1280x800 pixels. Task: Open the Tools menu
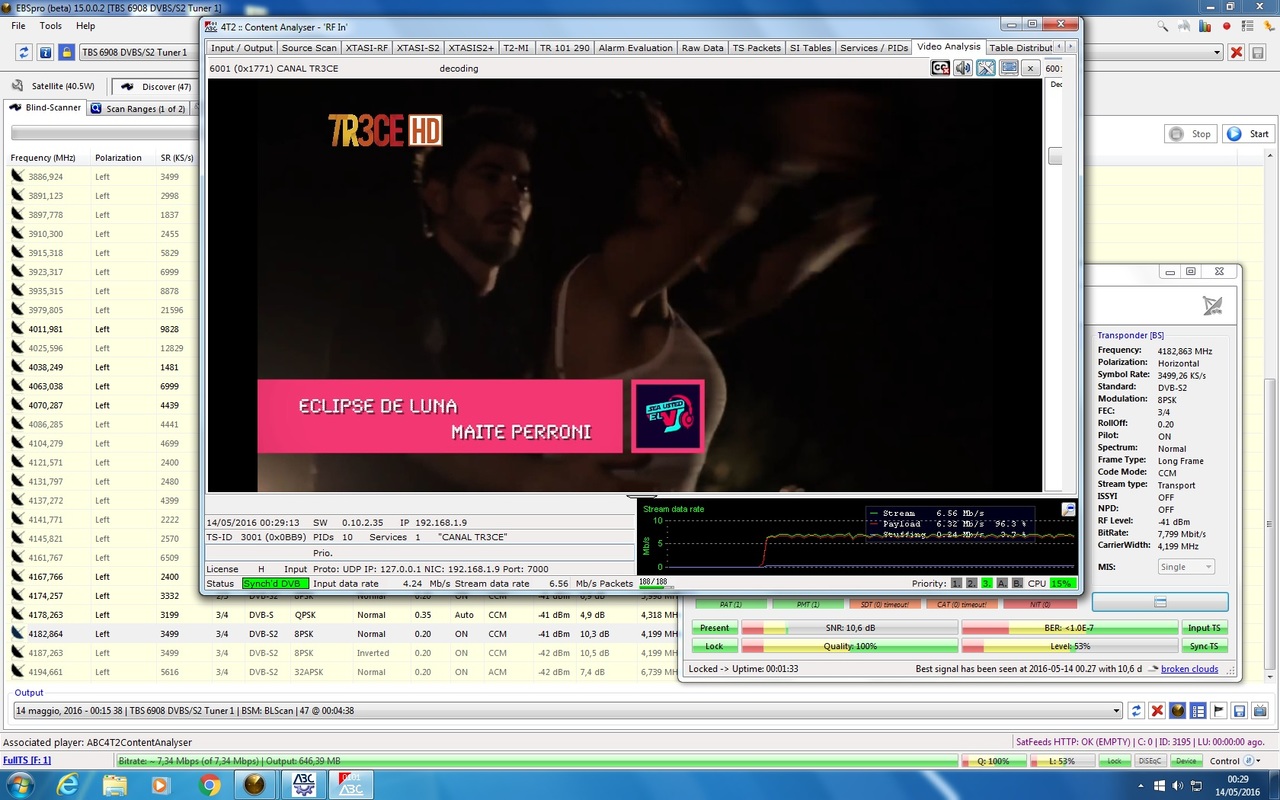[x=50, y=26]
